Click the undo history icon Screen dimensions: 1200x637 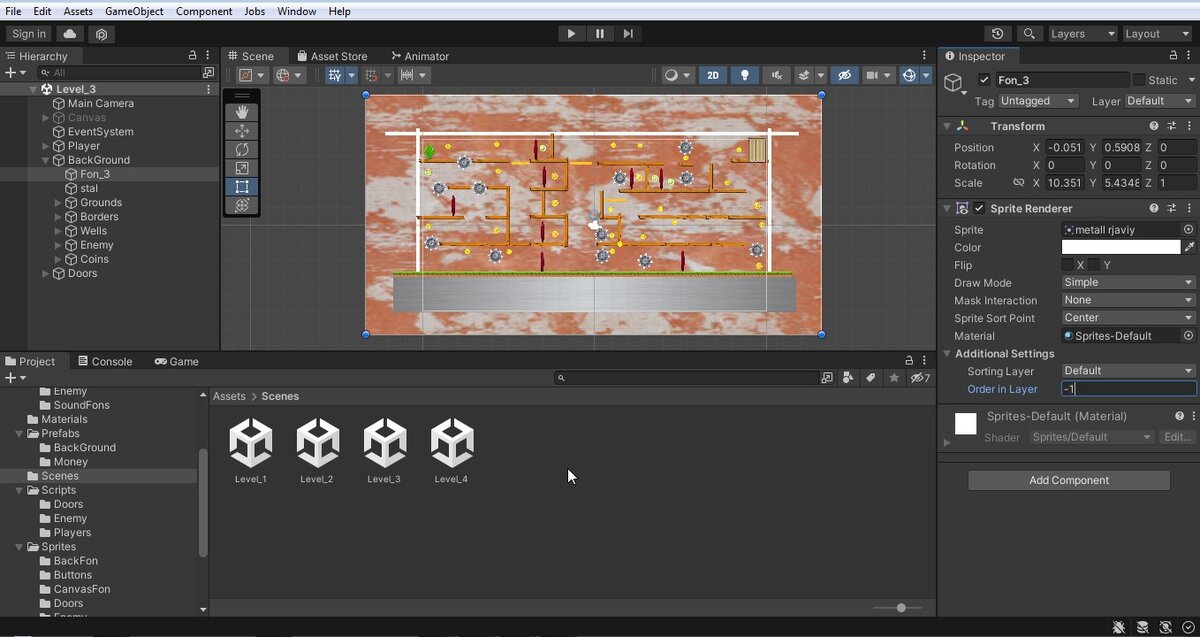997,34
